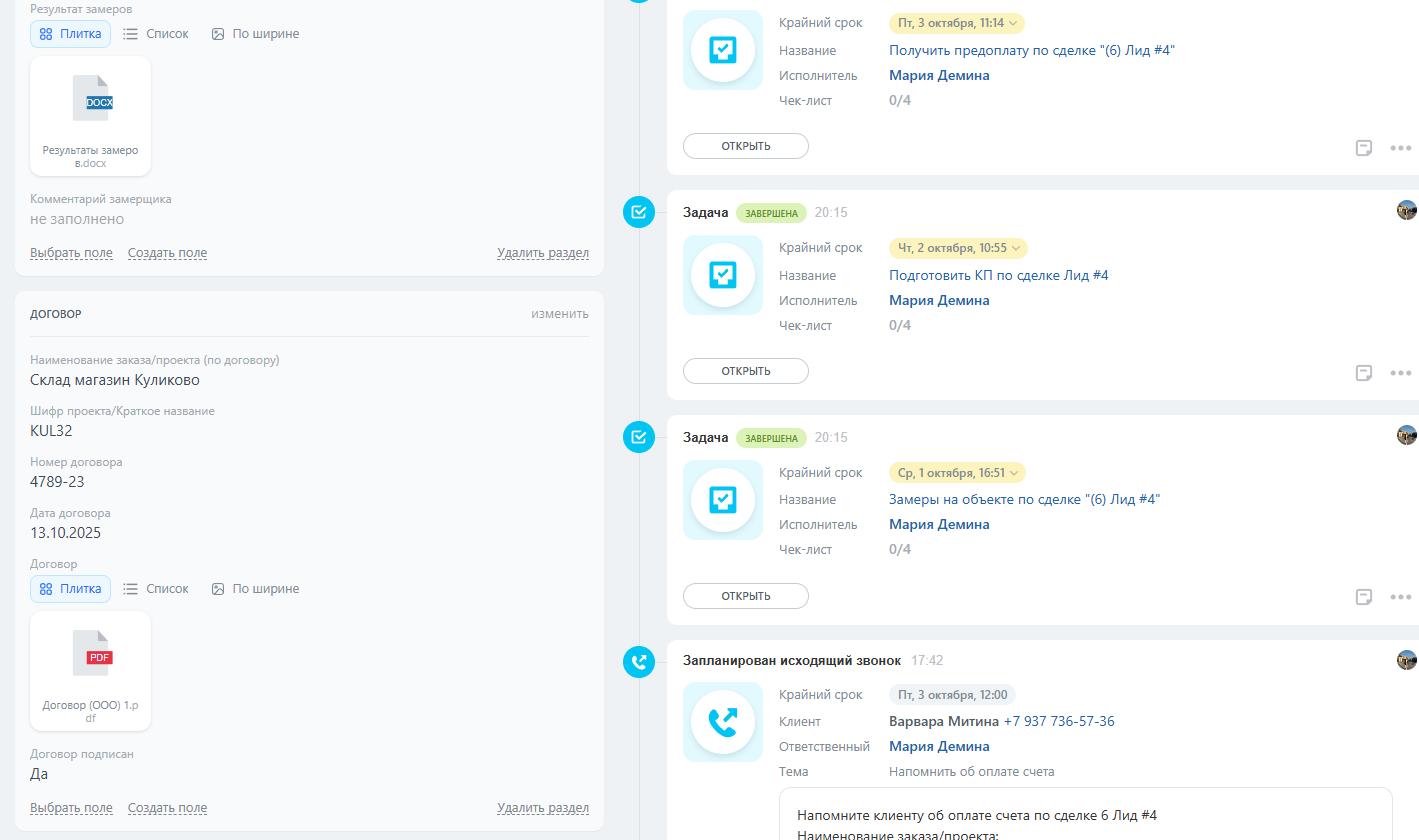The image size is (1419, 840).
Task: Click the round timeline marker beside 'Подготовить КП' task
Action: [x=638, y=212]
